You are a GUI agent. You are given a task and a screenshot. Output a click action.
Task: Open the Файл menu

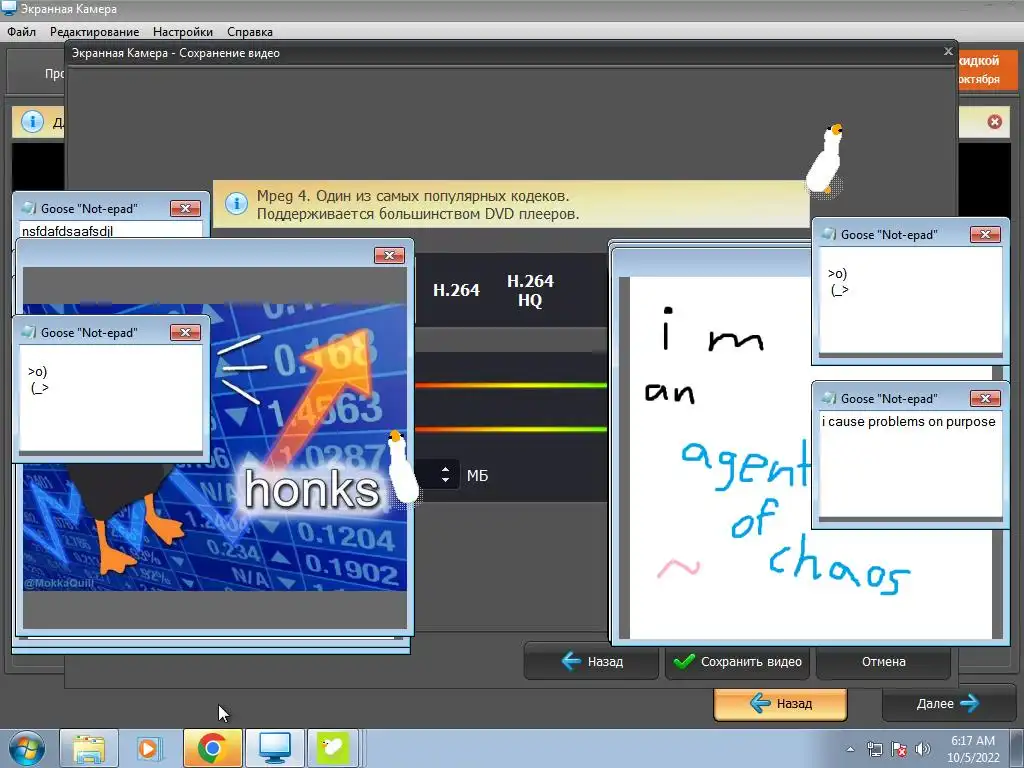[x=22, y=31]
